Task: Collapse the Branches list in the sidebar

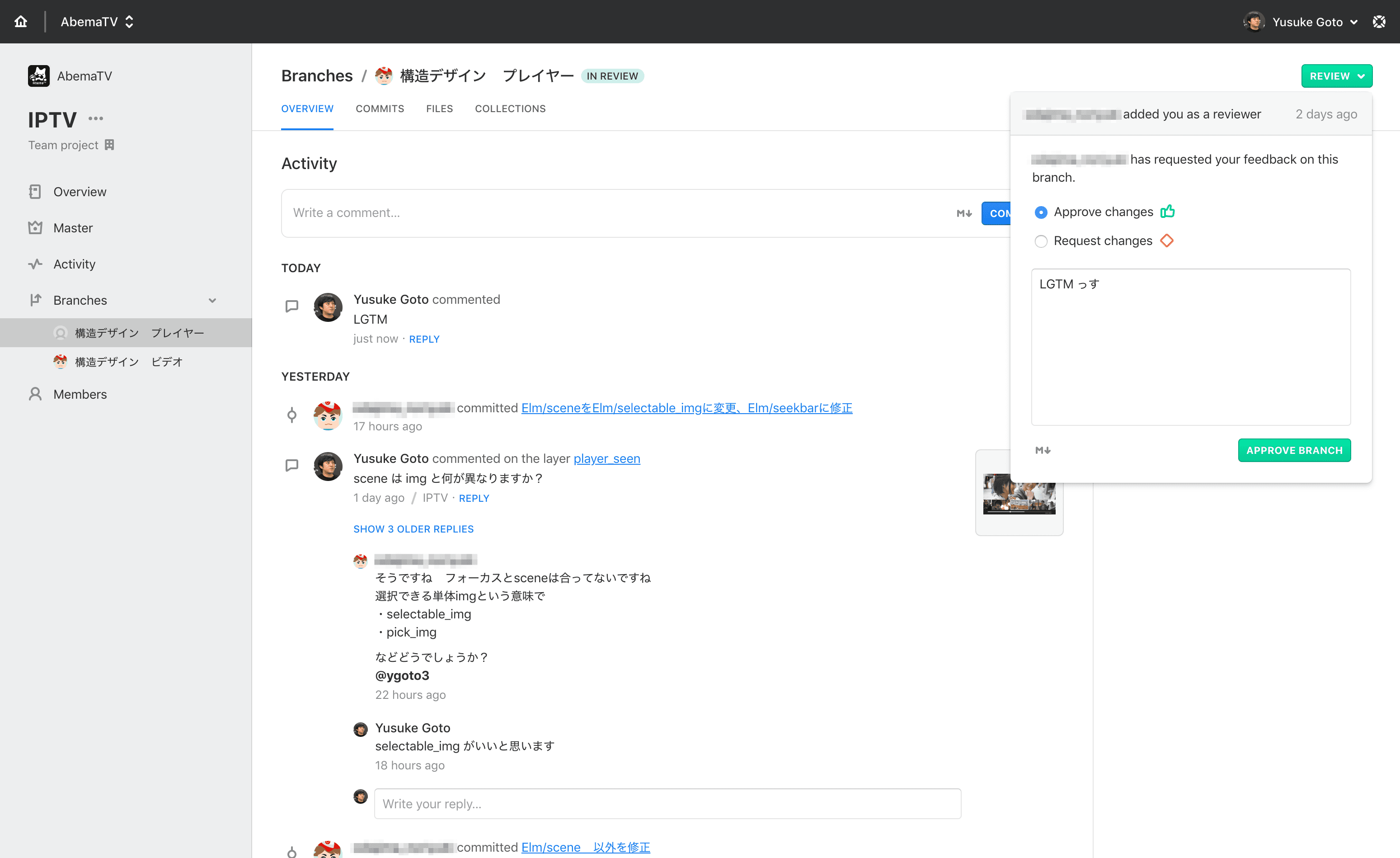Action: tap(212, 300)
